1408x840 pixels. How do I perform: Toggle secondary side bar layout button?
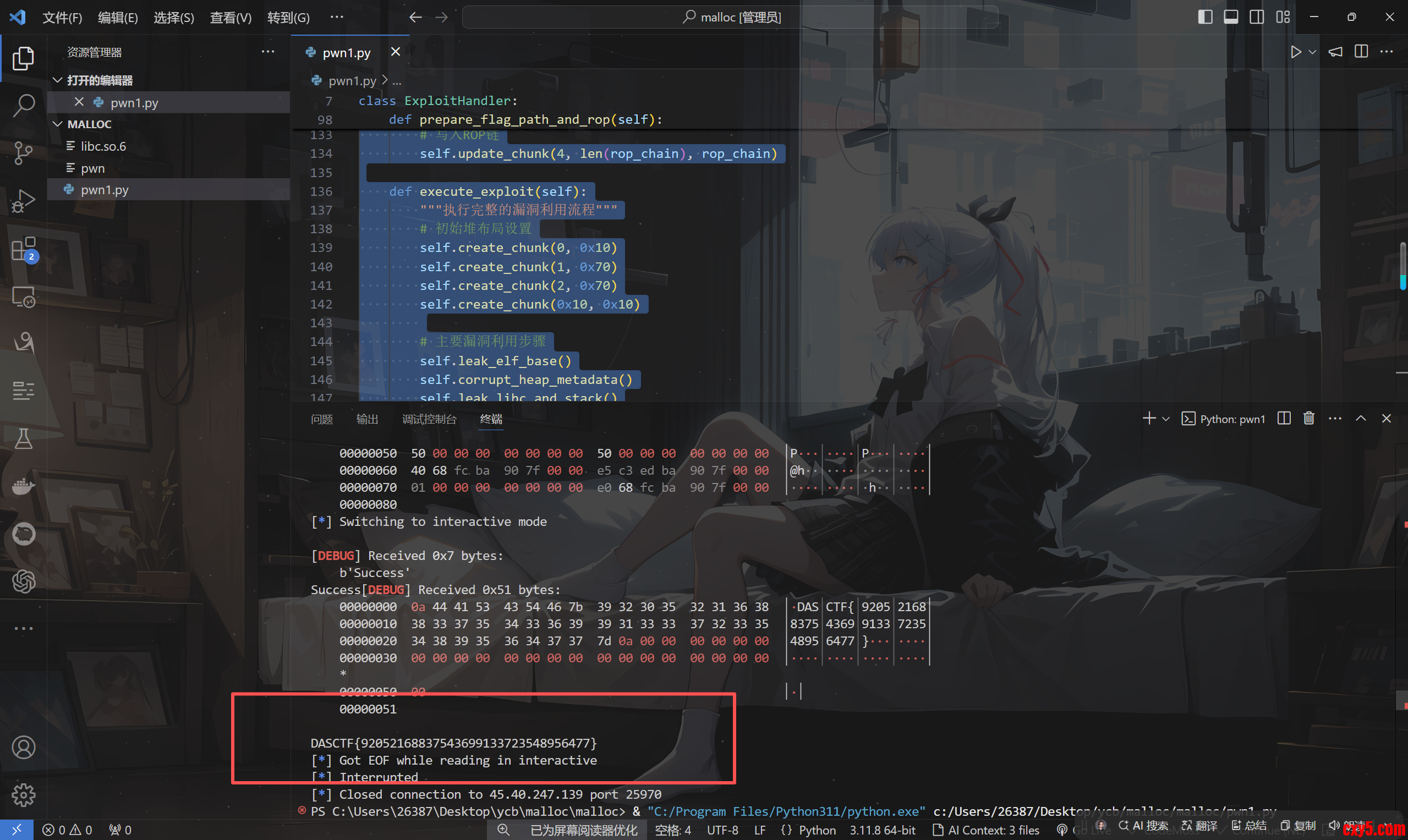click(1256, 17)
